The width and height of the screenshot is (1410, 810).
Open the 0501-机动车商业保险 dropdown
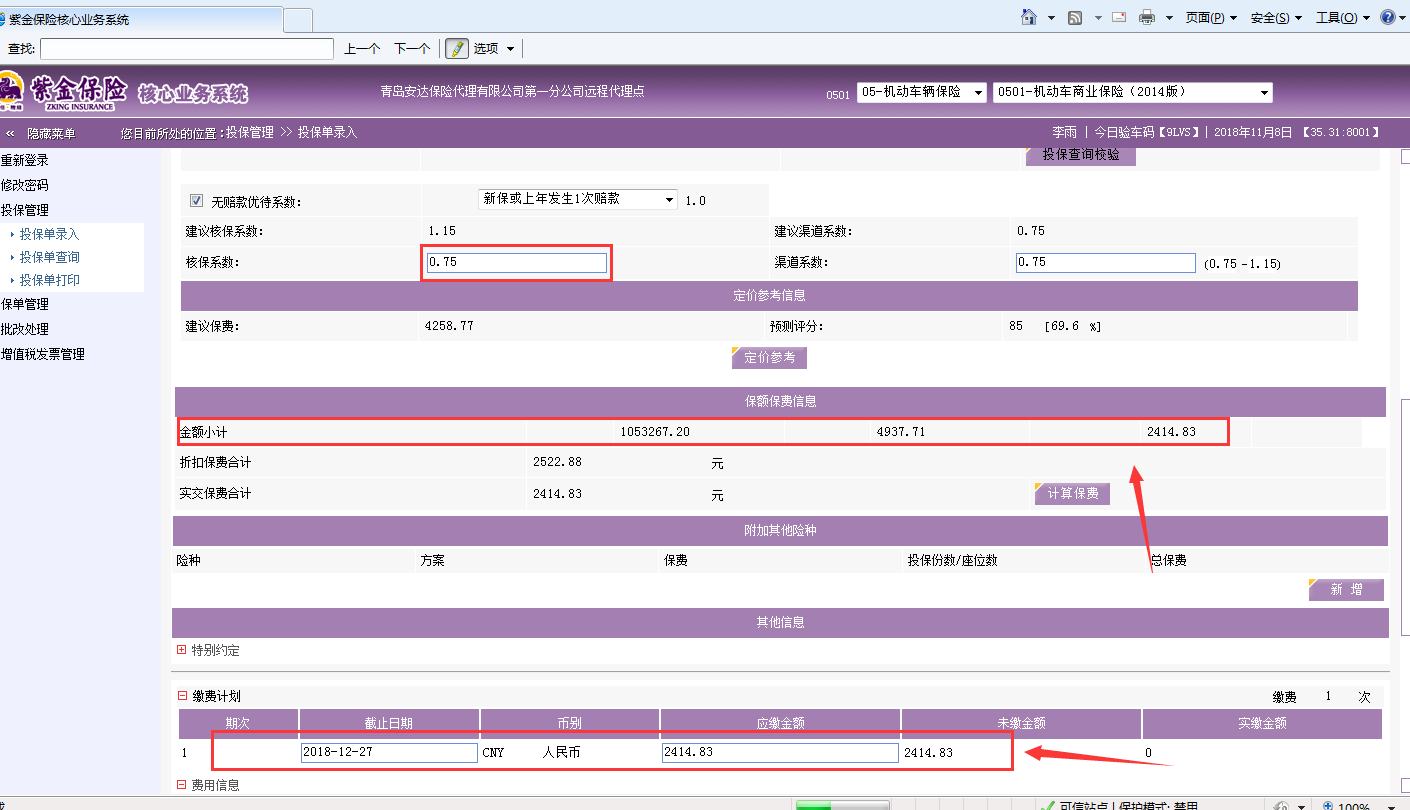[1131, 92]
